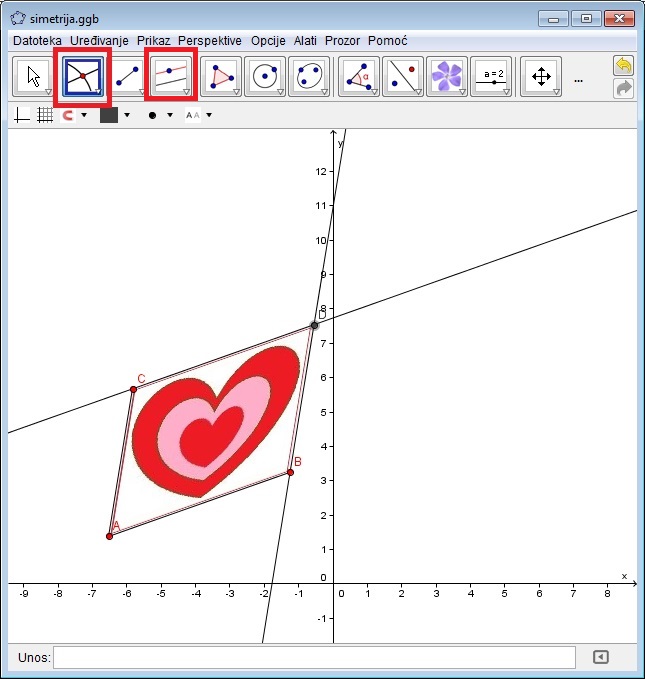Open the Uređivanje menu

[99, 41]
